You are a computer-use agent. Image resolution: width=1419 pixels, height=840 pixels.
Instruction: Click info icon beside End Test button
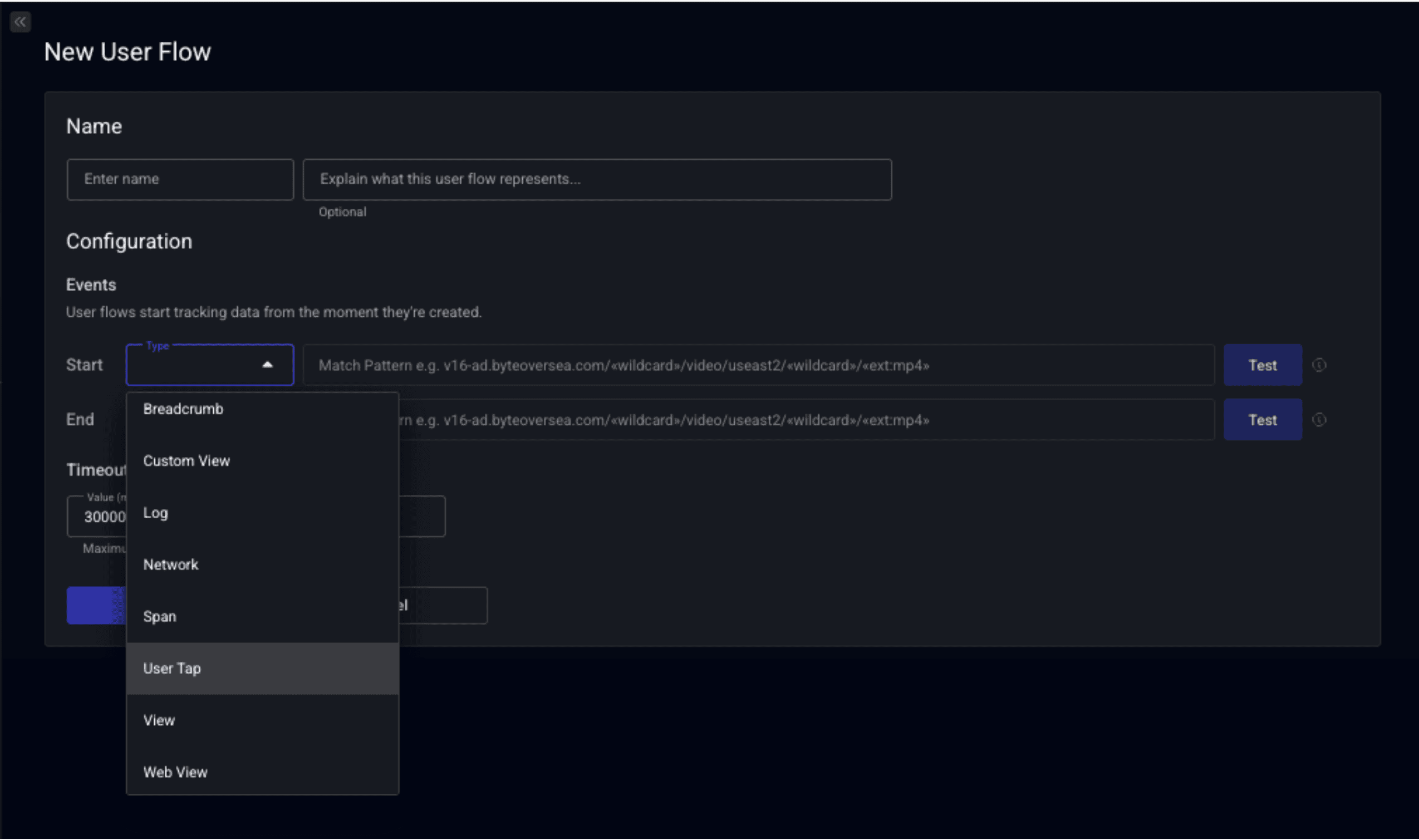pyautogui.click(x=1319, y=420)
